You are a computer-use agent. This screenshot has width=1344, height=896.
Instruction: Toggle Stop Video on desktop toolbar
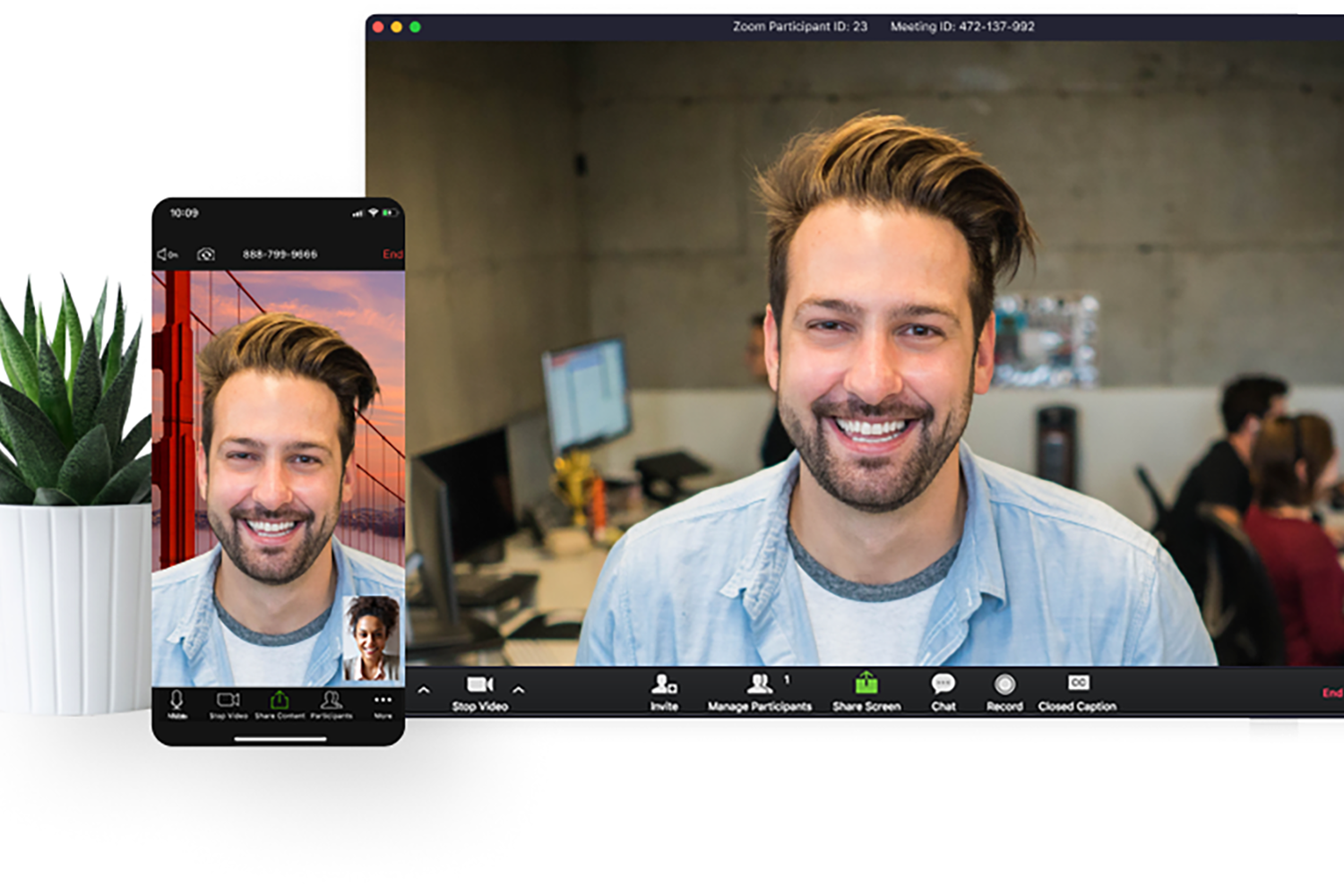click(x=480, y=688)
